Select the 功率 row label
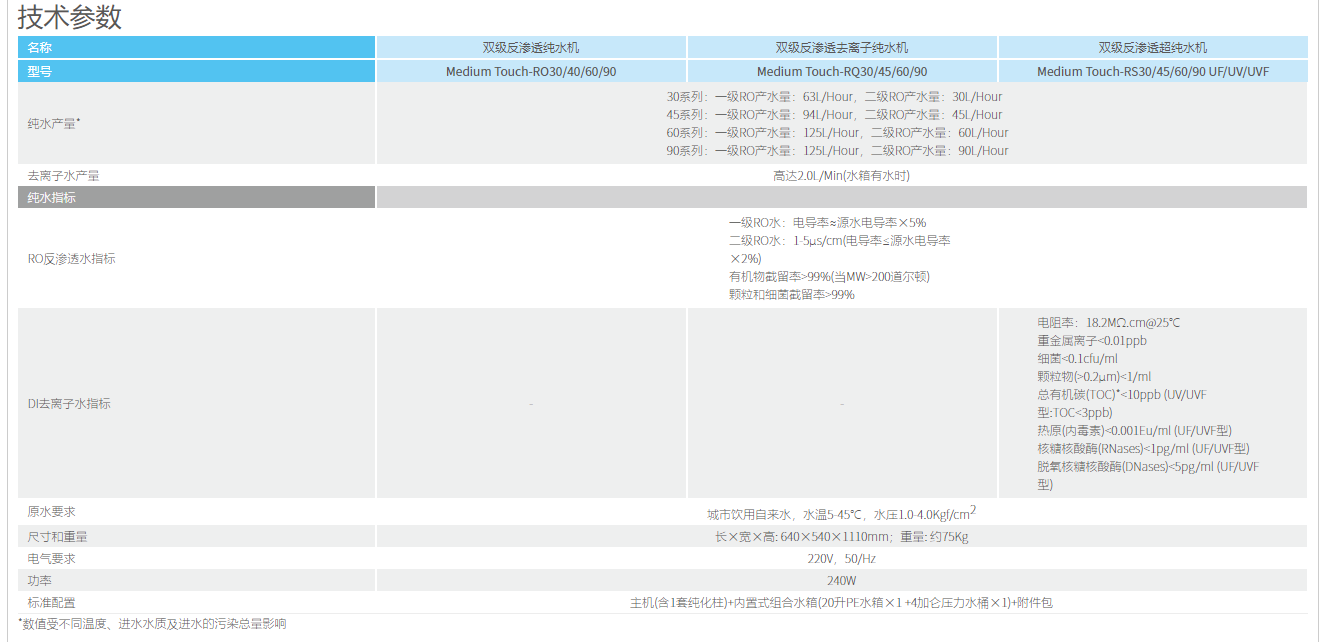 (39, 581)
